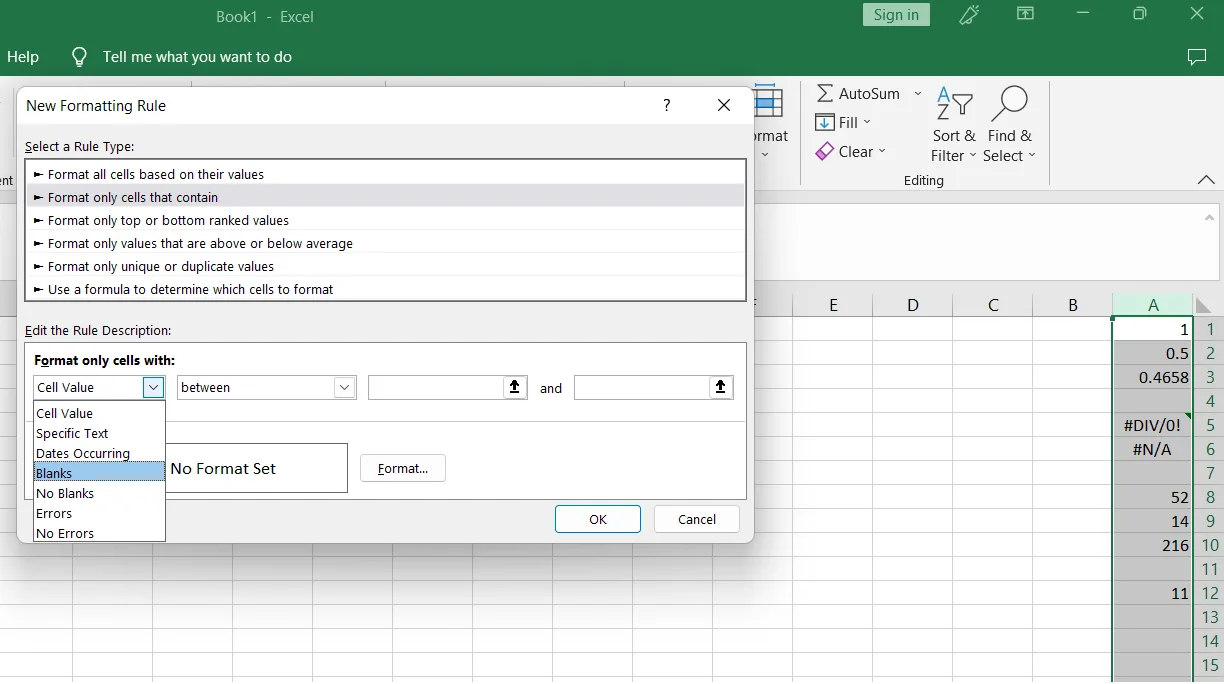1224x684 pixels.
Task: Click the Fill down-arrow icon
Action: pos(825,122)
